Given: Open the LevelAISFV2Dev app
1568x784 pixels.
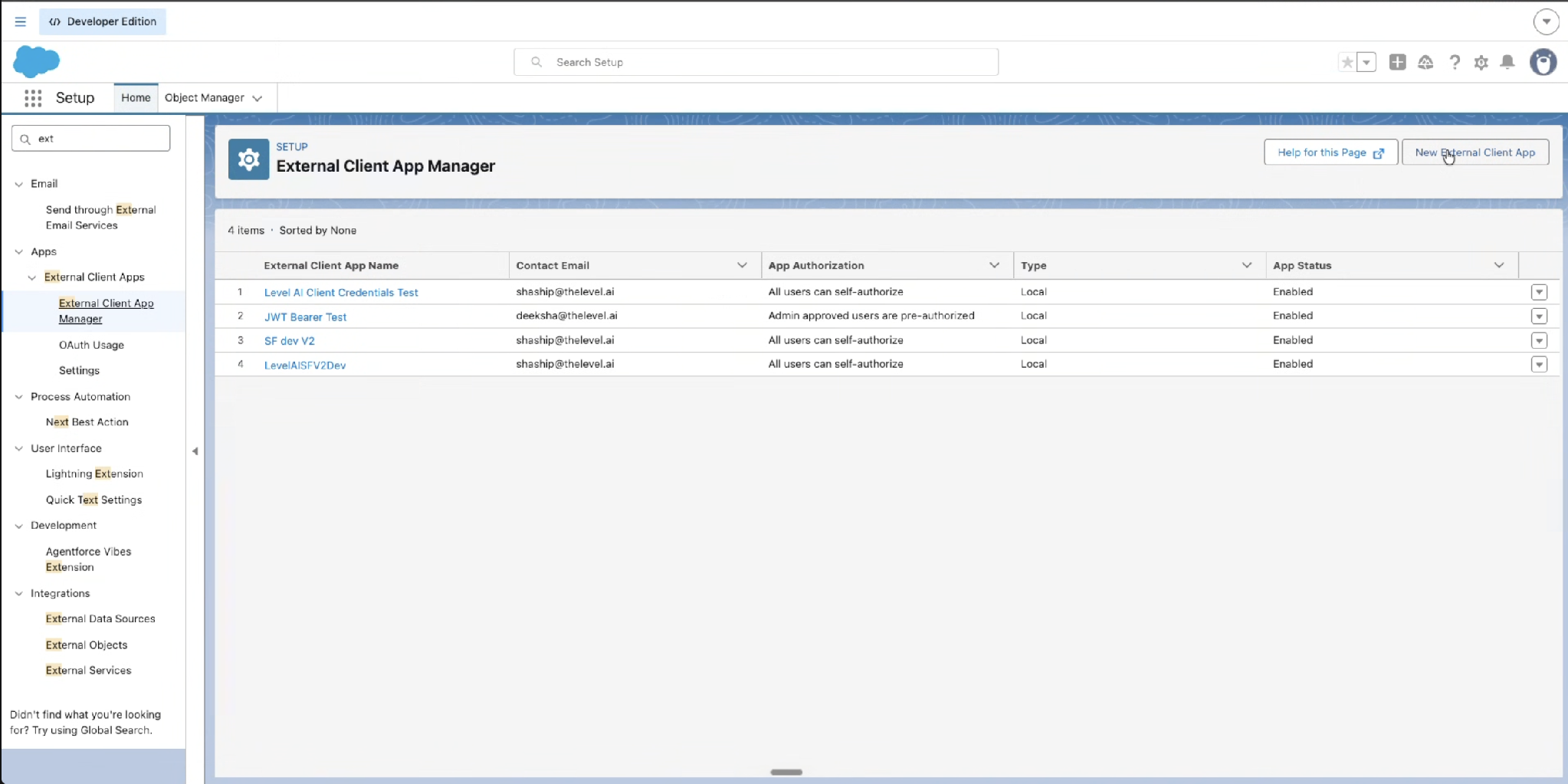Looking at the screenshot, I should [305, 365].
